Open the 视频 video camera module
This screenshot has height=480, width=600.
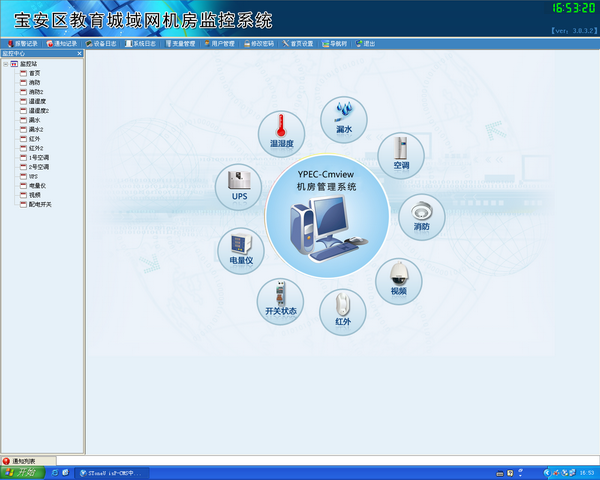point(399,279)
